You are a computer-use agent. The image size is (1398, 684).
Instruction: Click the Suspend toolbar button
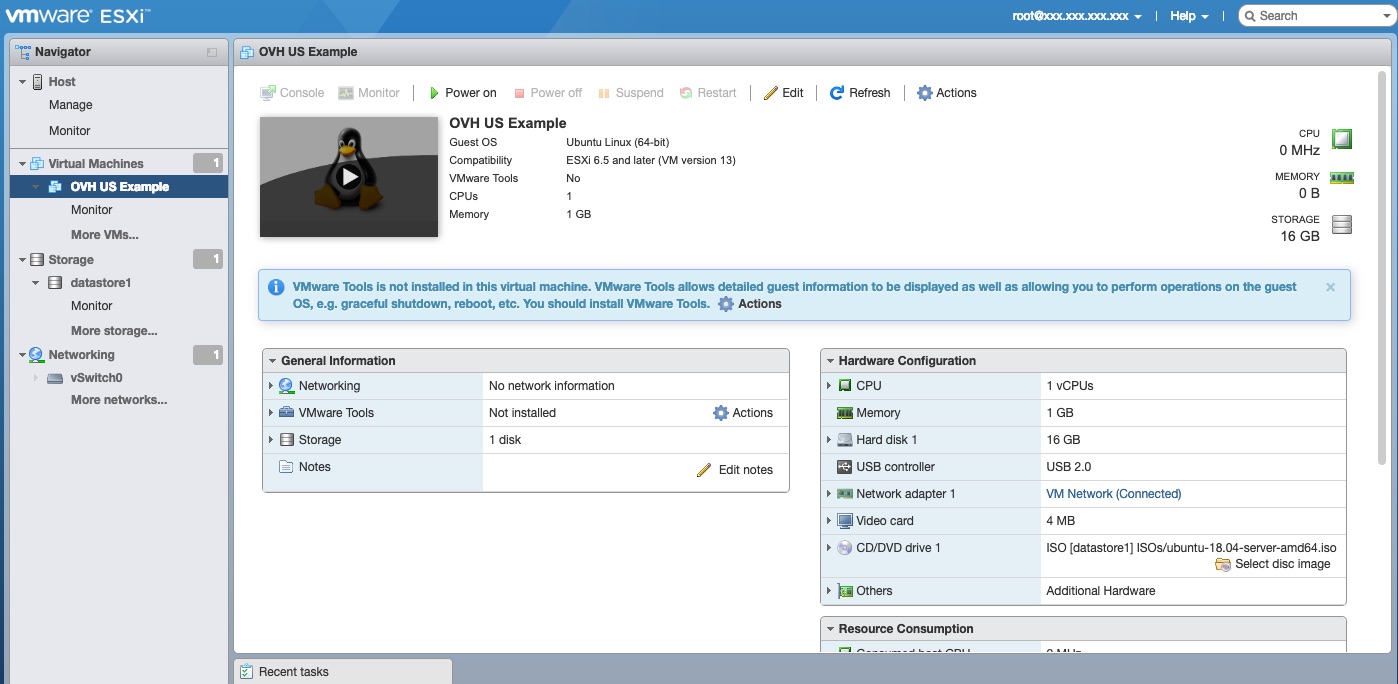(631, 93)
